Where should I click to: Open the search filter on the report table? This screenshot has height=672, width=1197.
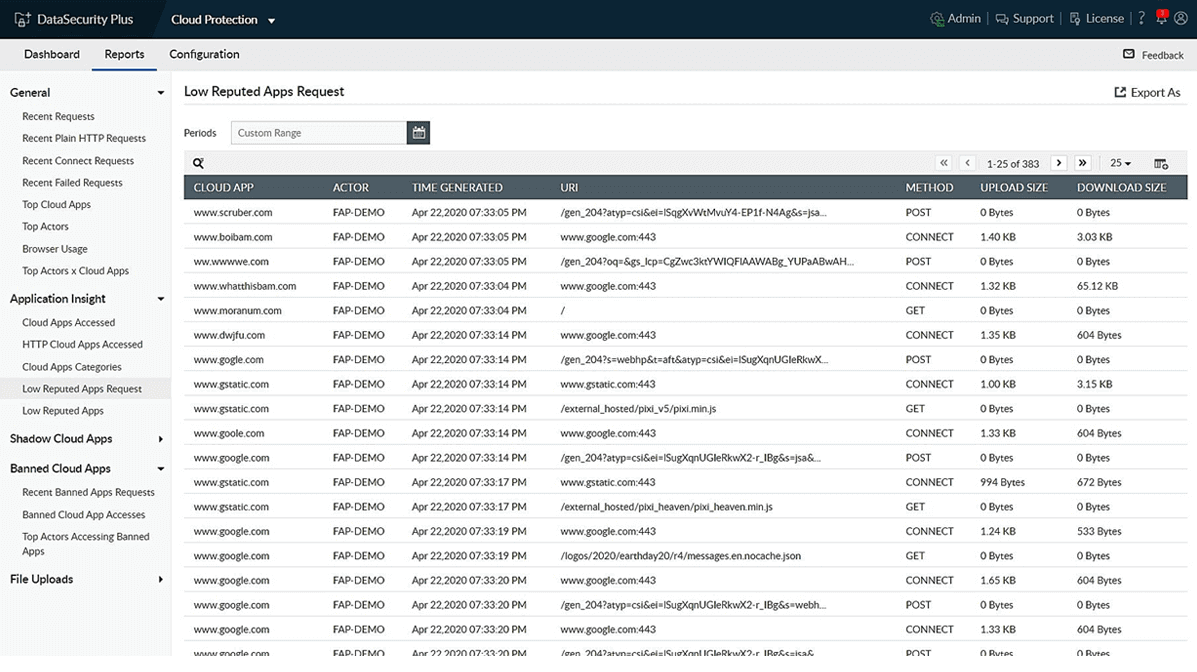click(x=197, y=162)
